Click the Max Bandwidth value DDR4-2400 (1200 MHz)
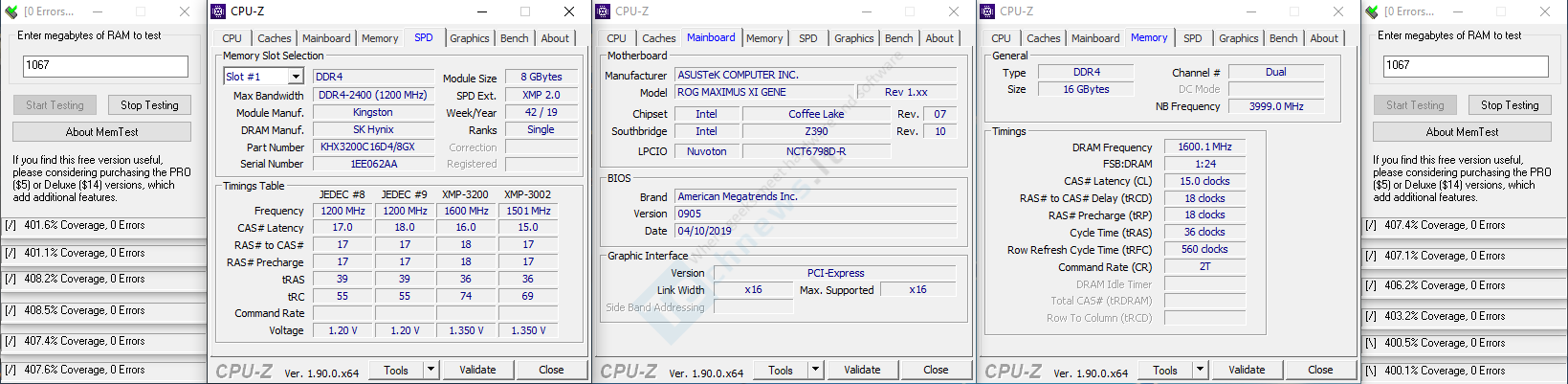The image size is (1568, 384). coord(373,95)
